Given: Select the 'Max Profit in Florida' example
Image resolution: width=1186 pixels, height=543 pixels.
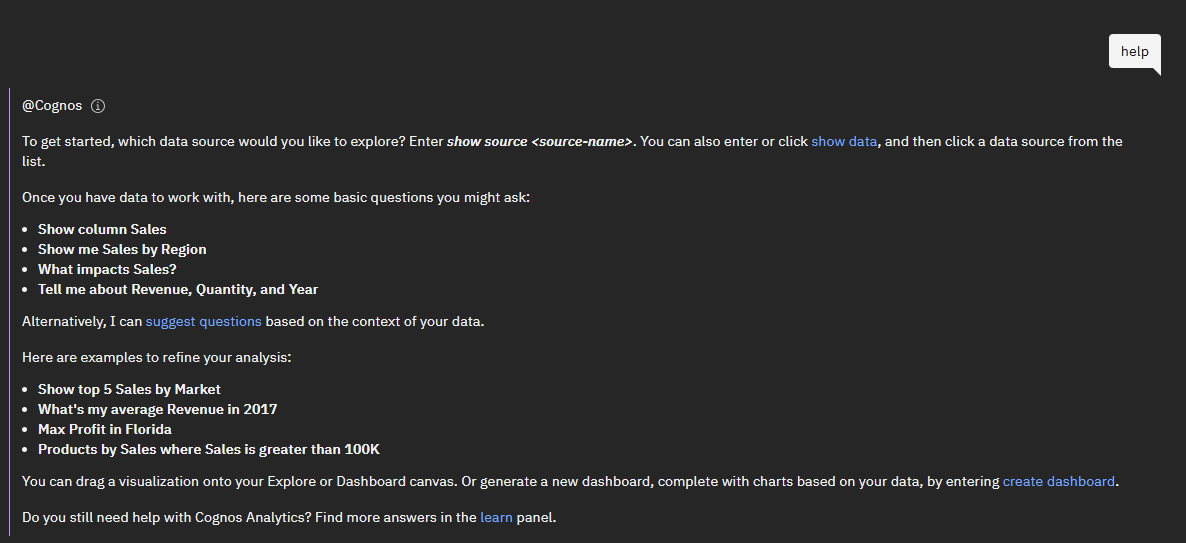Looking at the screenshot, I should (104, 430).
